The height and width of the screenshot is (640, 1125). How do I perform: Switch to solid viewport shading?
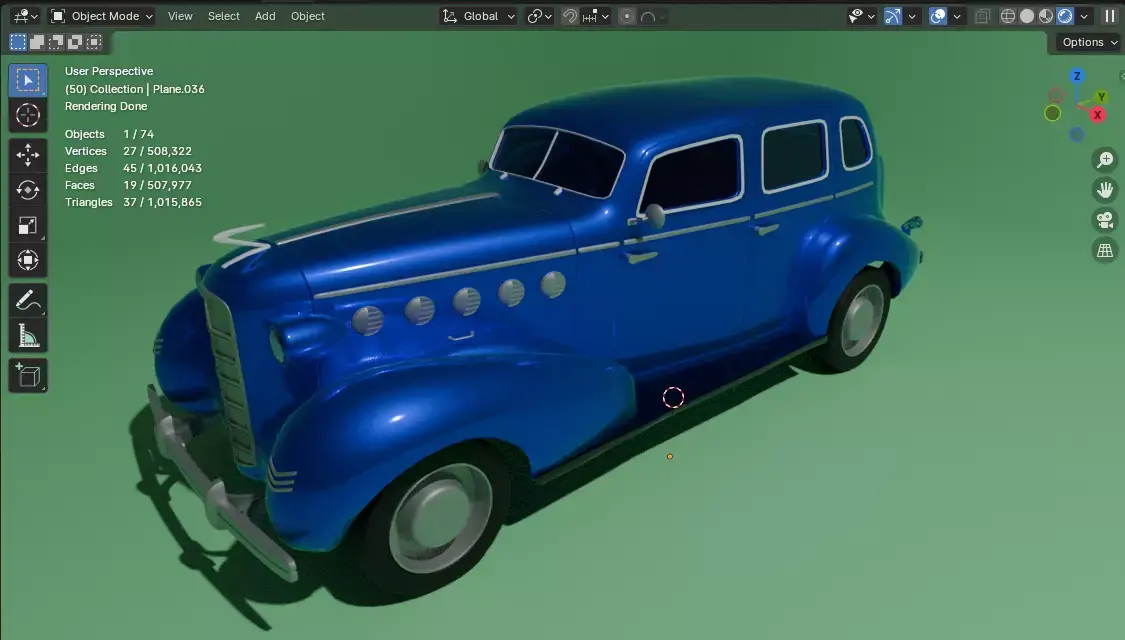[x=1027, y=16]
